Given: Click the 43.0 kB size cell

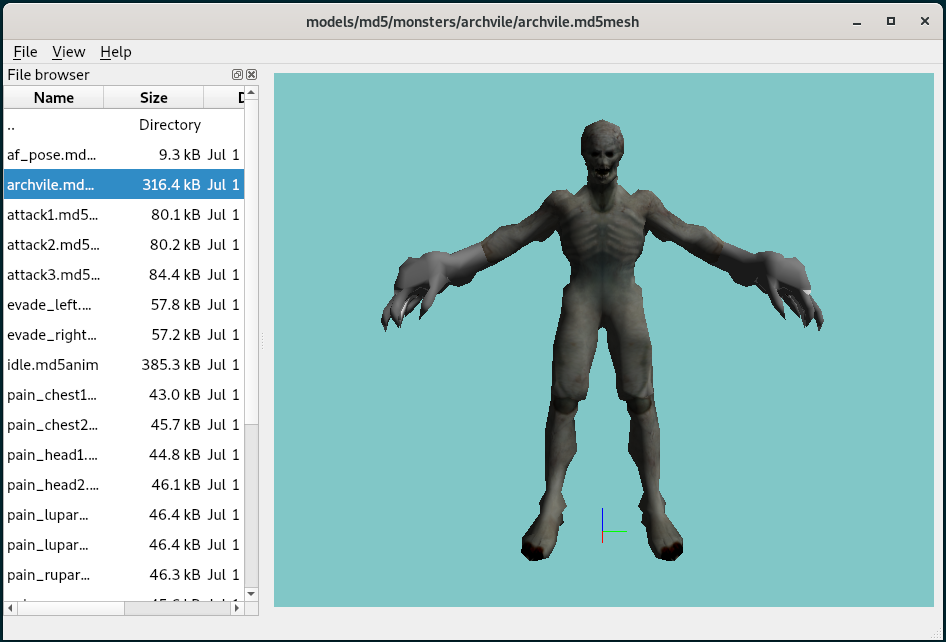Looking at the screenshot, I should 175,395.
